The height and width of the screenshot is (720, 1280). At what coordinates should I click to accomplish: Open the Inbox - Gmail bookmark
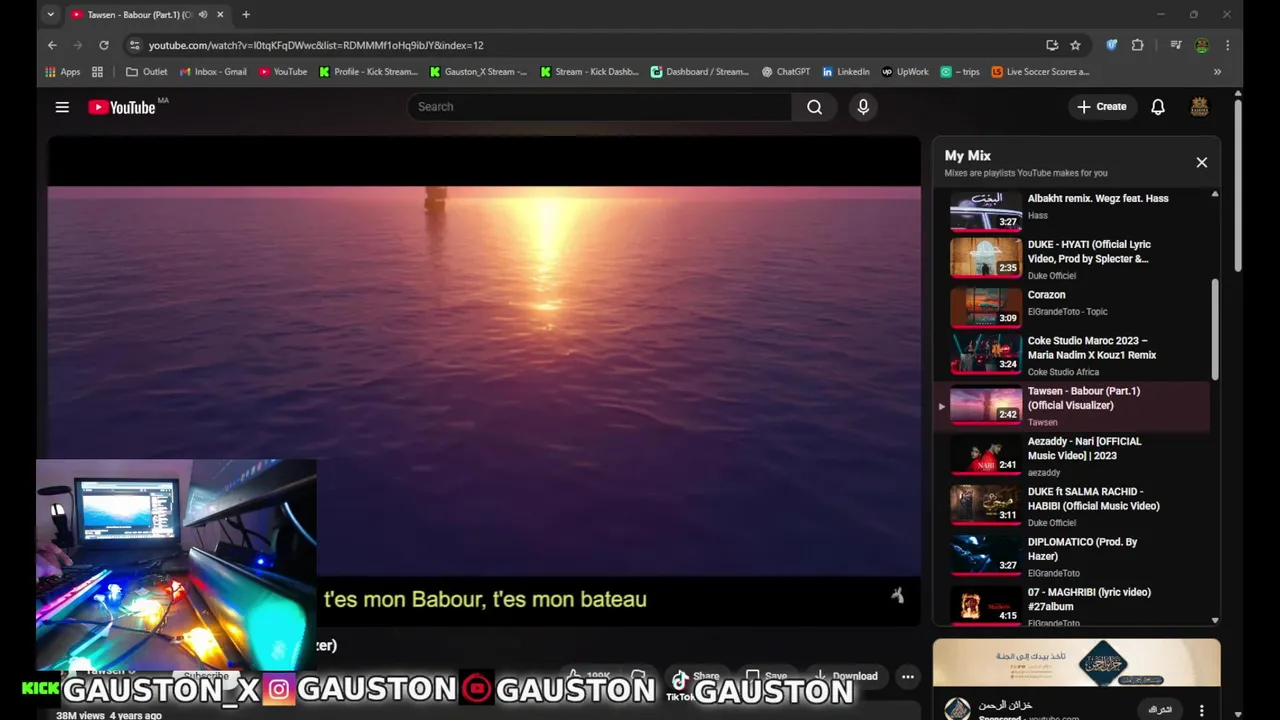point(213,72)
